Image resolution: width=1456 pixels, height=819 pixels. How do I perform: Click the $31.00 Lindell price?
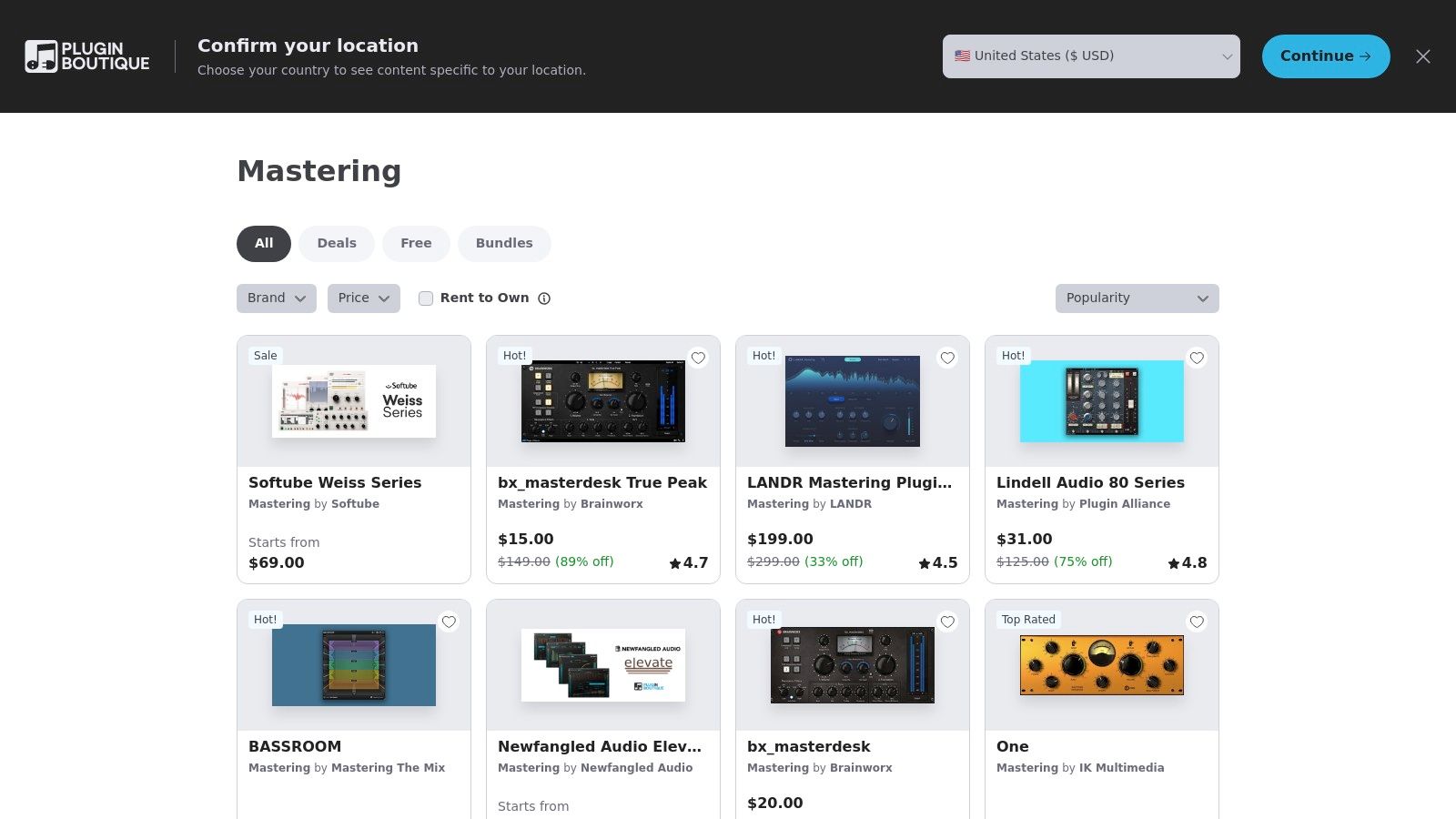tap(1025, 539)
